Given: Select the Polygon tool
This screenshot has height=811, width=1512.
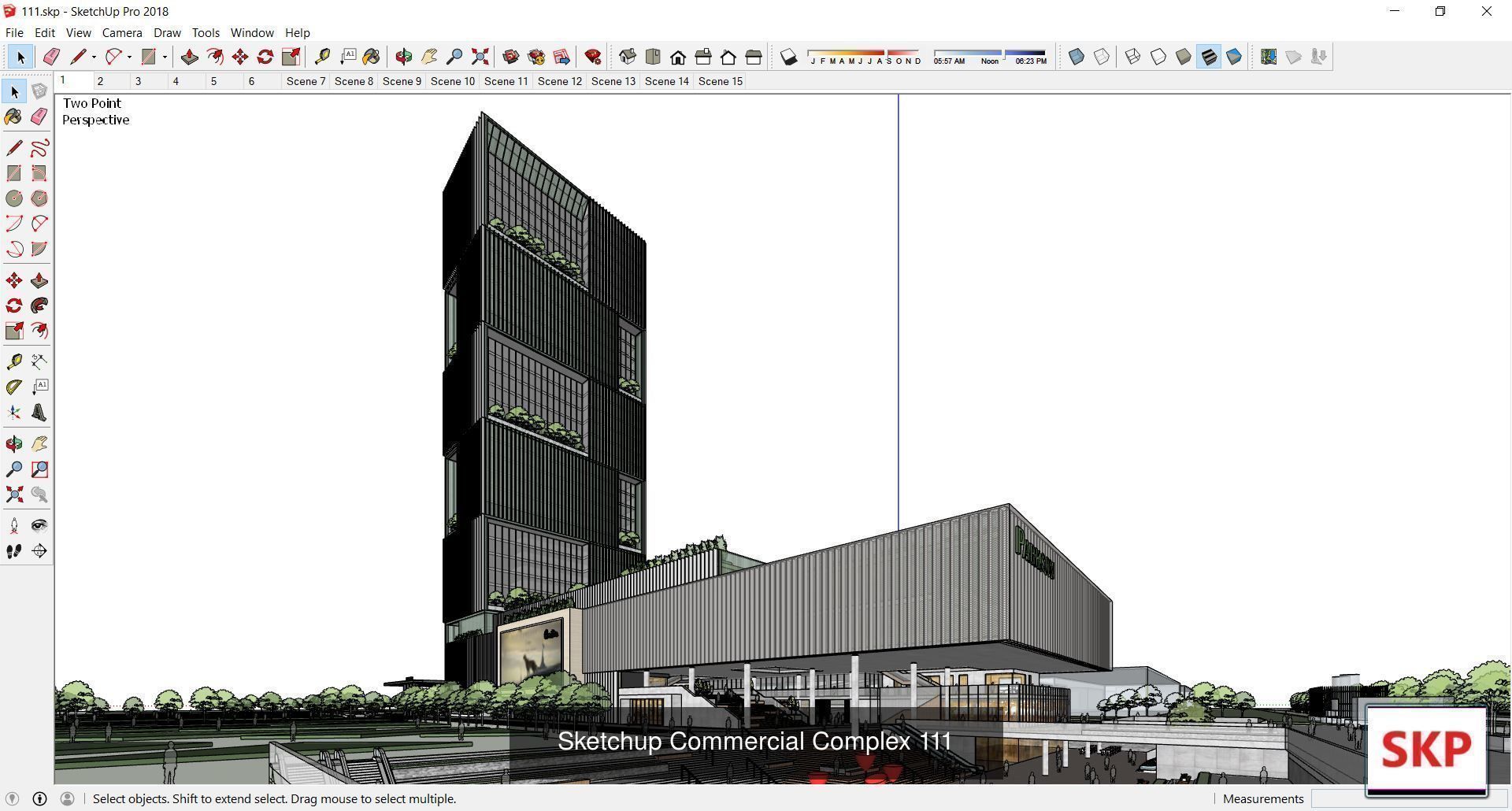Looking at the screenshot, I should click(x=39, y=198).
